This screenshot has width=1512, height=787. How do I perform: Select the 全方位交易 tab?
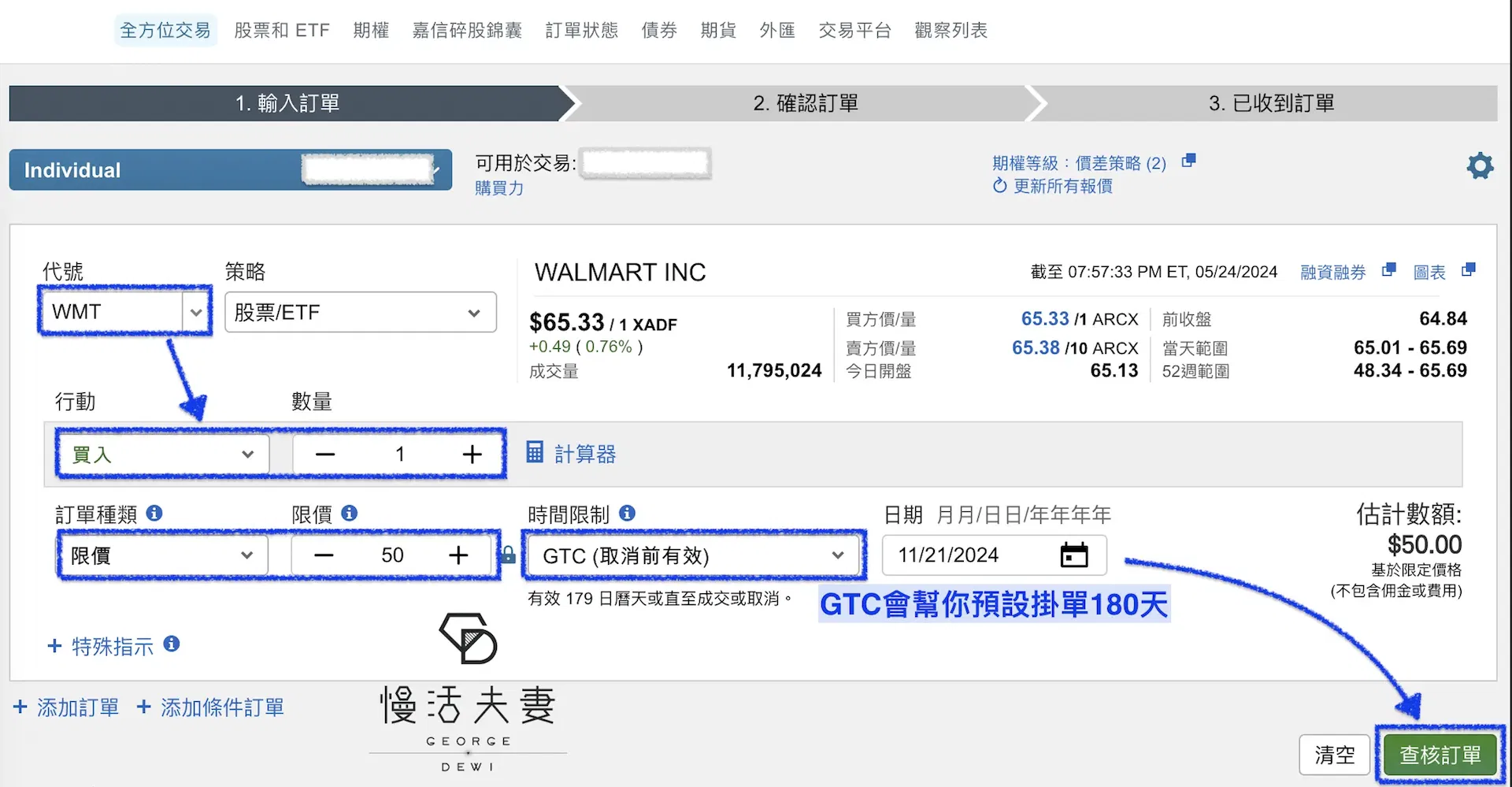(x=165, y=31)
